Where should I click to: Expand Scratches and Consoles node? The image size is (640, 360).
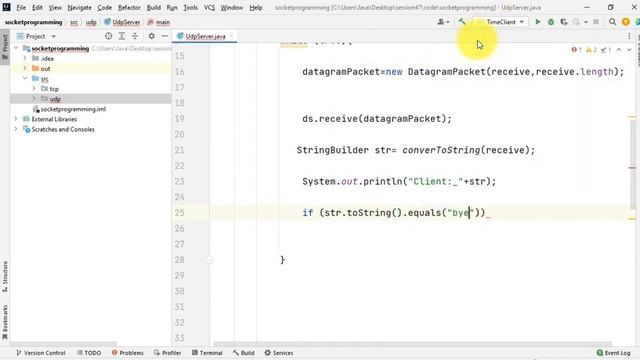coord(16,129)
